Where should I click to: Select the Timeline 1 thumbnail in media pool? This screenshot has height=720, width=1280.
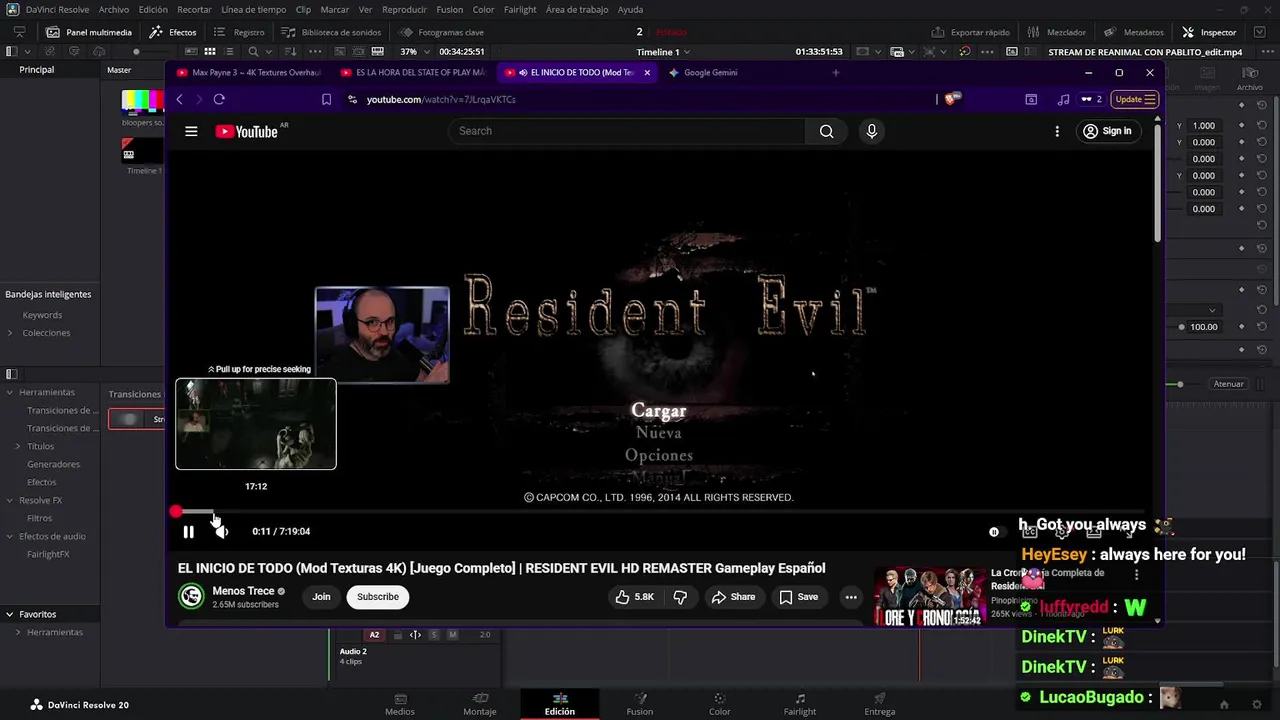tap(143, 152)
